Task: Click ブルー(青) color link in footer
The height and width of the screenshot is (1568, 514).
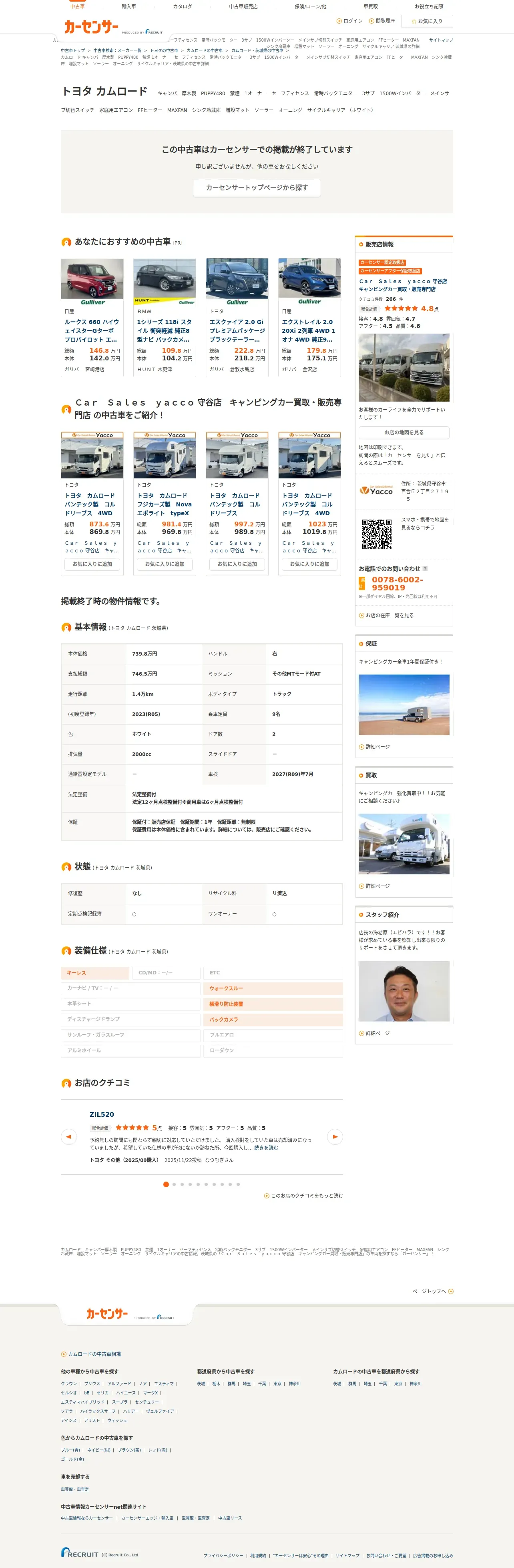Action: point(70,1450)
